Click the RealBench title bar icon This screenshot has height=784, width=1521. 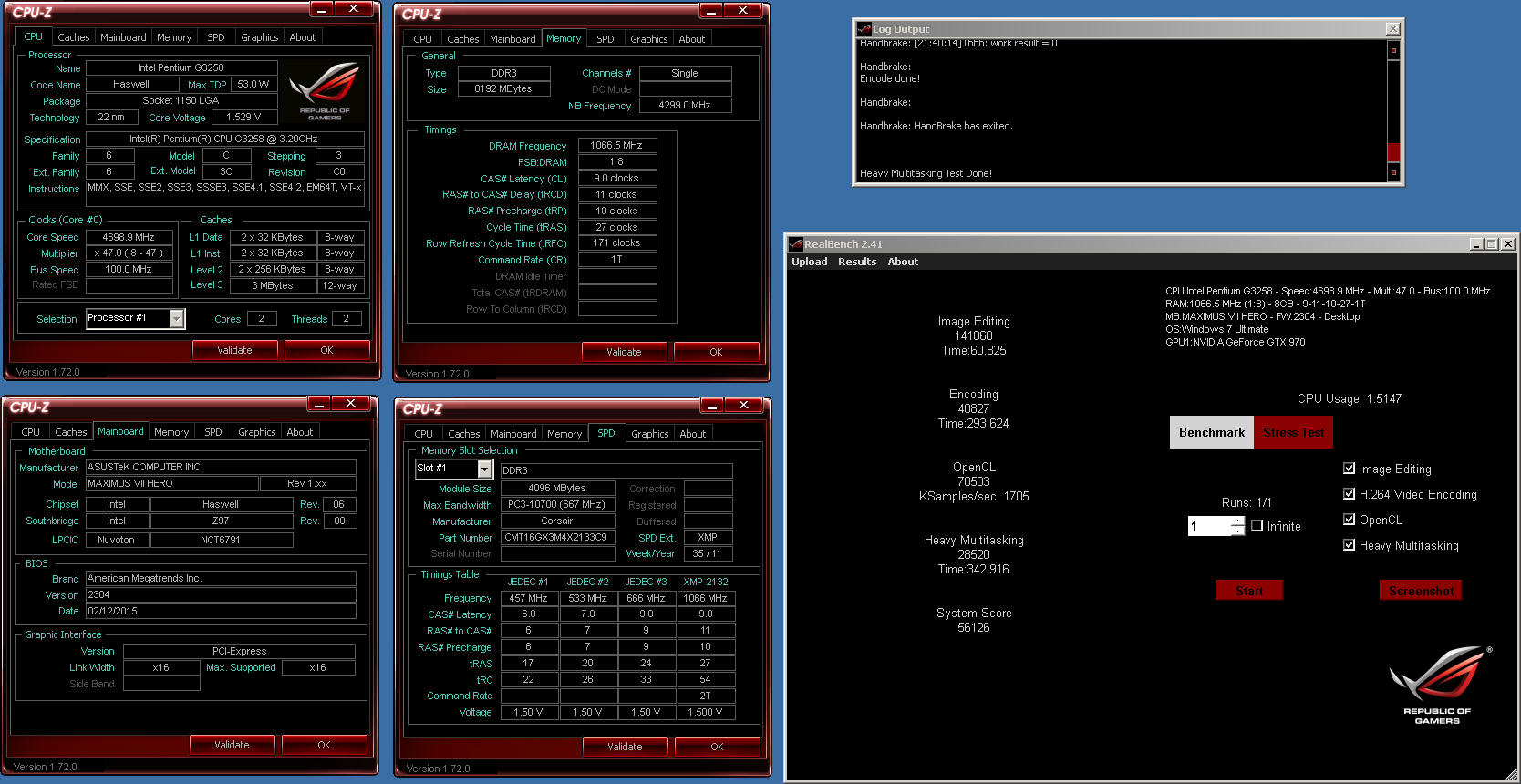pyautogui.click(x=795, y=244)
